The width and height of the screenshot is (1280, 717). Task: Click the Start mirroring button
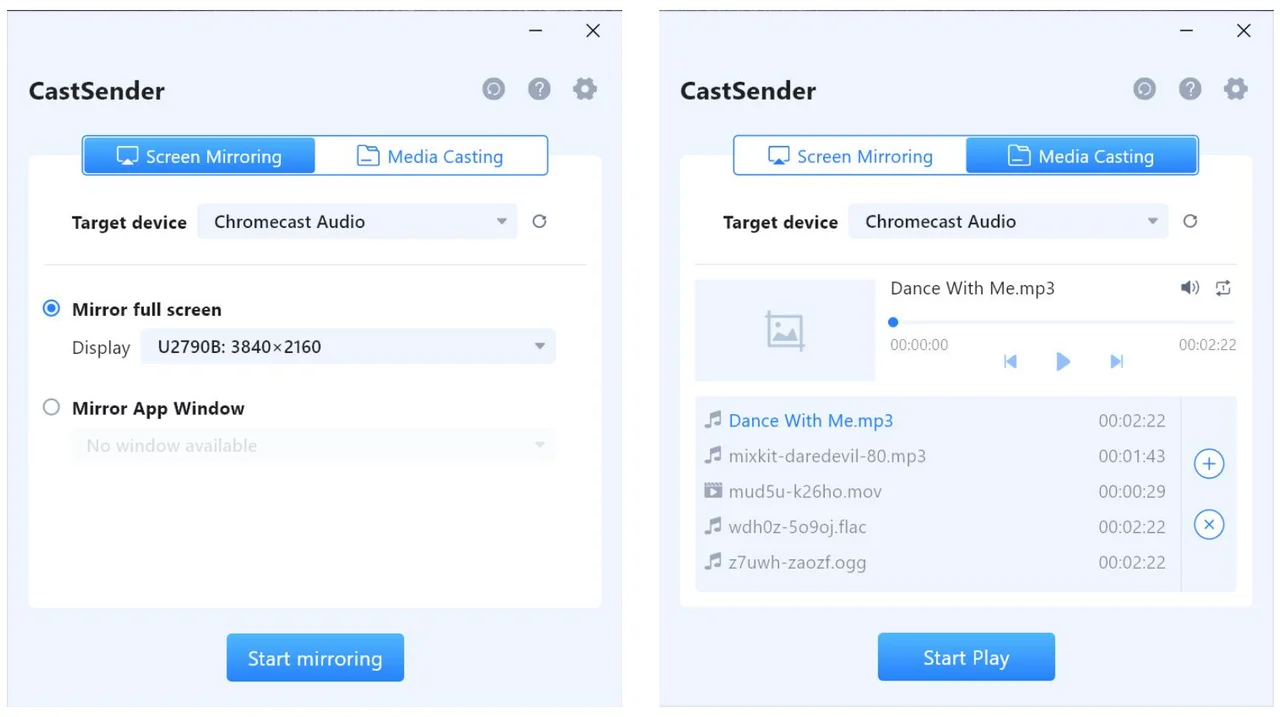pos(315,658)
